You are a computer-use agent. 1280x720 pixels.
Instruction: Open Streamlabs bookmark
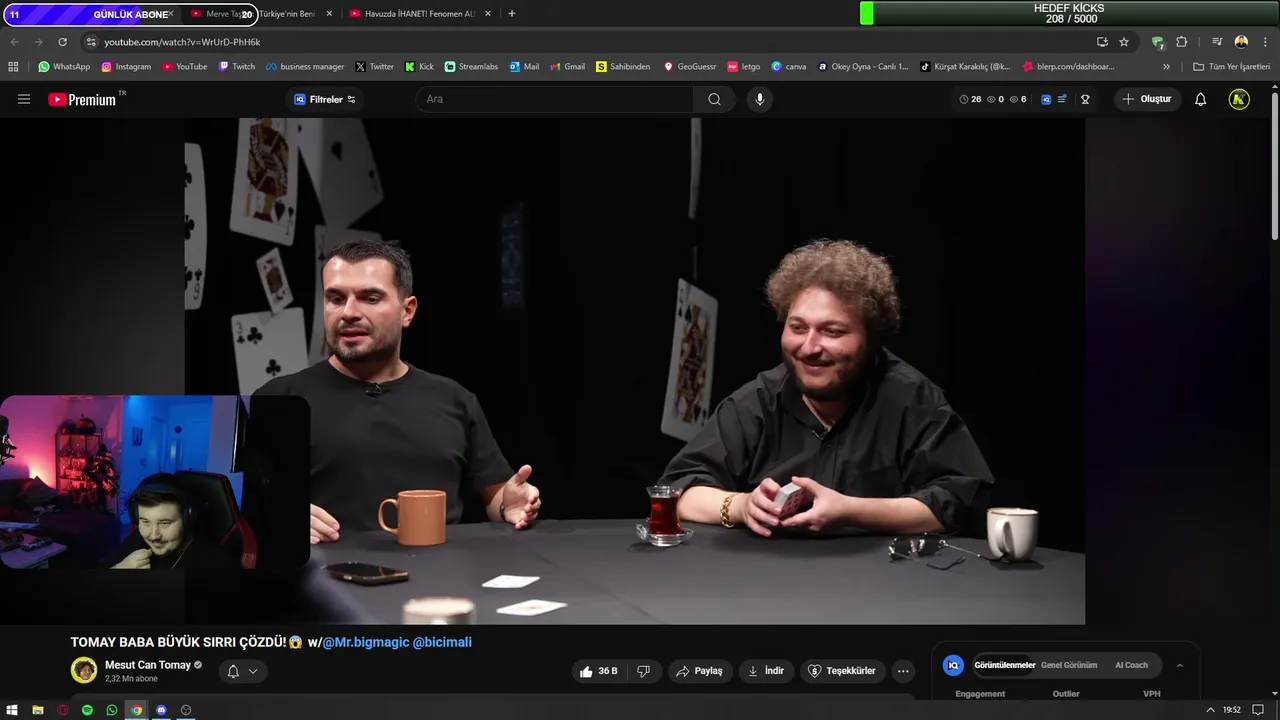471,67
